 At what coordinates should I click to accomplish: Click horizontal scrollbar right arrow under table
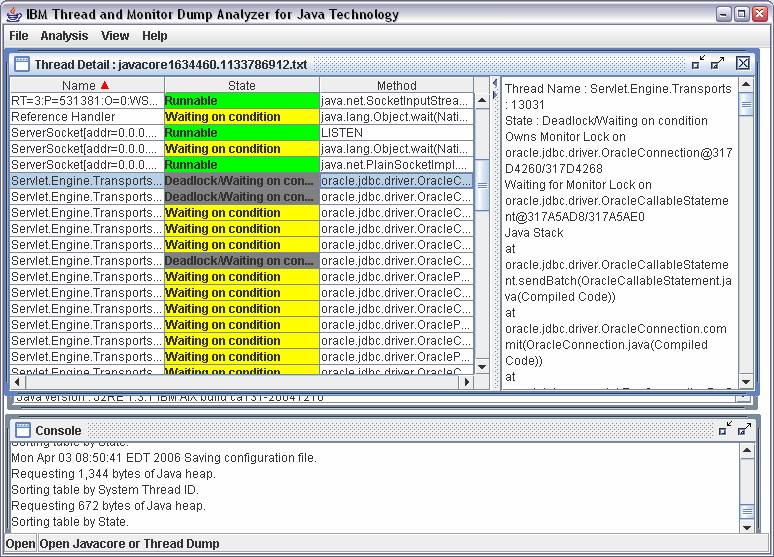coord(466,382)
